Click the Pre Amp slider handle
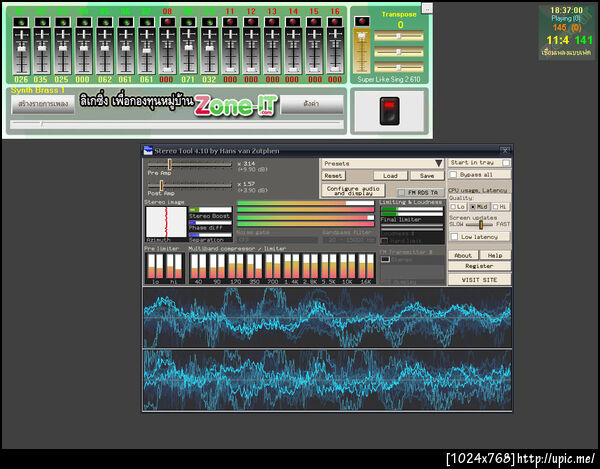600x469 pixels. click(170, 164)
